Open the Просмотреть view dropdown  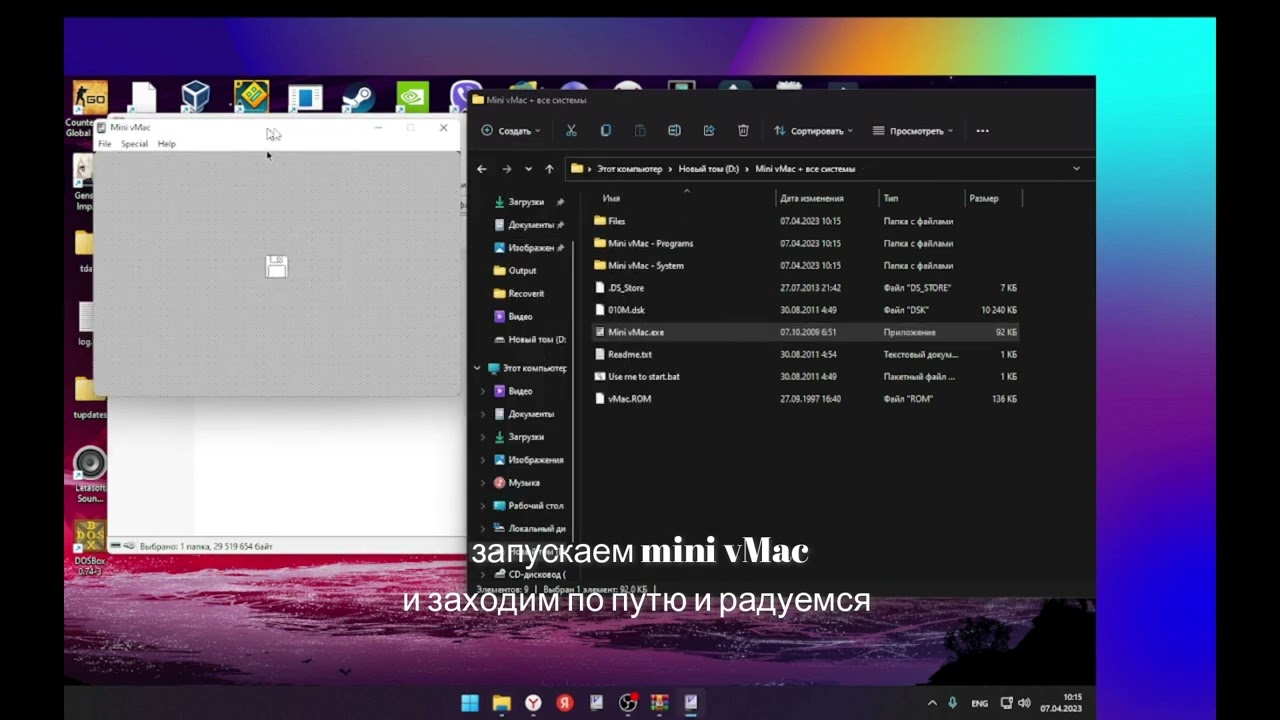tap(913, 131)
